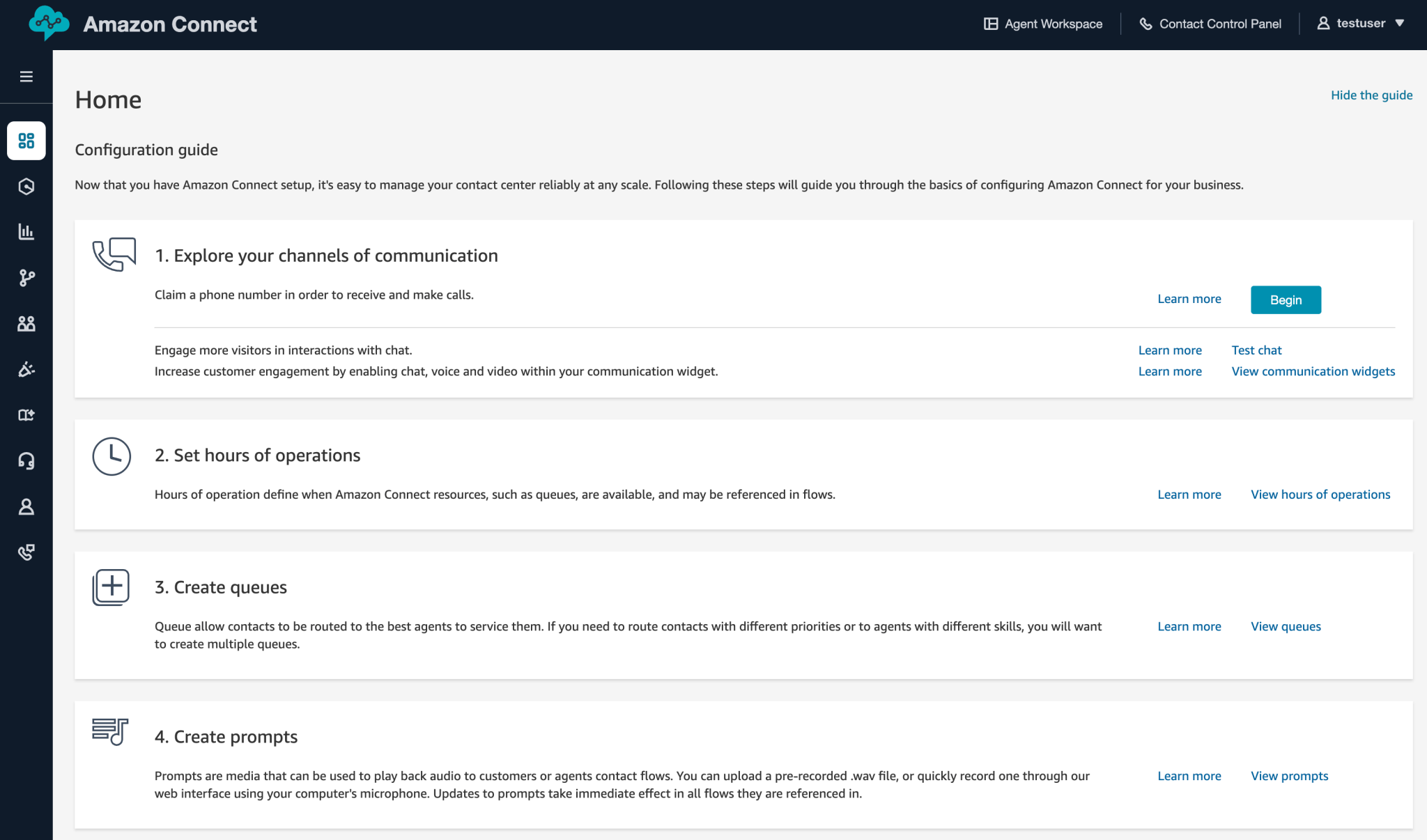This screenshot has width=1427, height=840.
Task: Open the Routing branch icon in sidebar
Action: tap(26, 278)
